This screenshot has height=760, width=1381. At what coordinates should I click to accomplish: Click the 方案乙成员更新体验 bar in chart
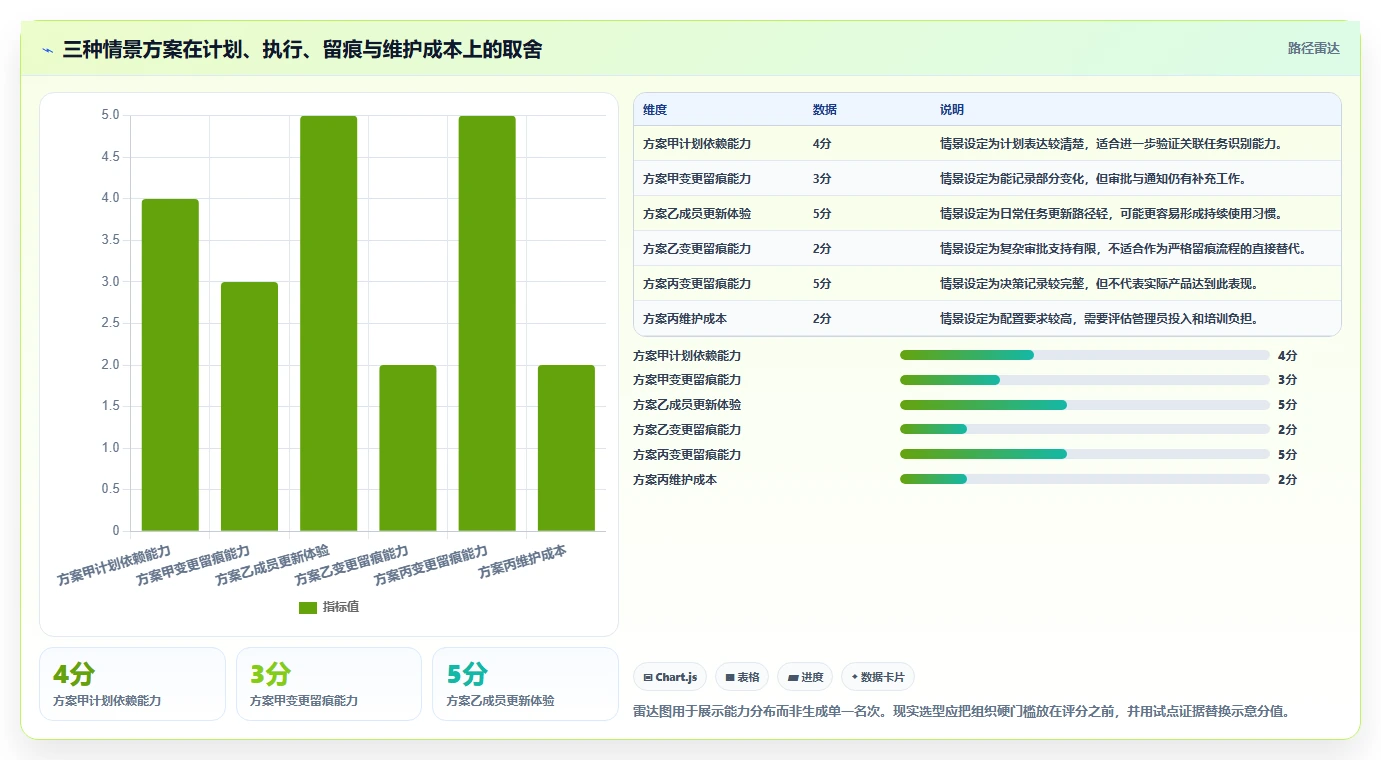[329, 323]
